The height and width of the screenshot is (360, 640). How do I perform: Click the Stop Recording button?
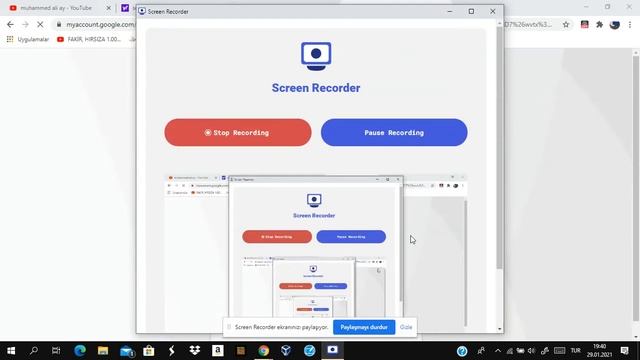[x=238, y=132]
